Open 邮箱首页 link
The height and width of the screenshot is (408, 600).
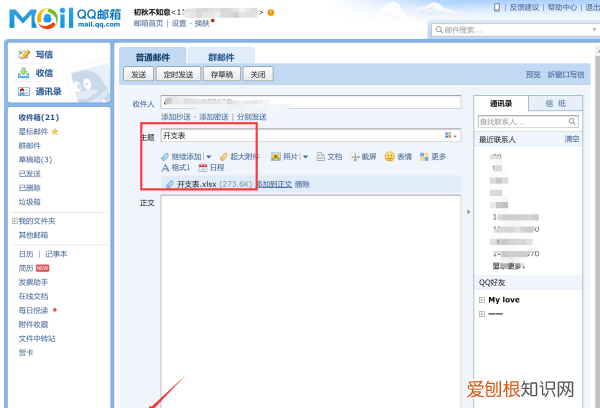[148, 23]
